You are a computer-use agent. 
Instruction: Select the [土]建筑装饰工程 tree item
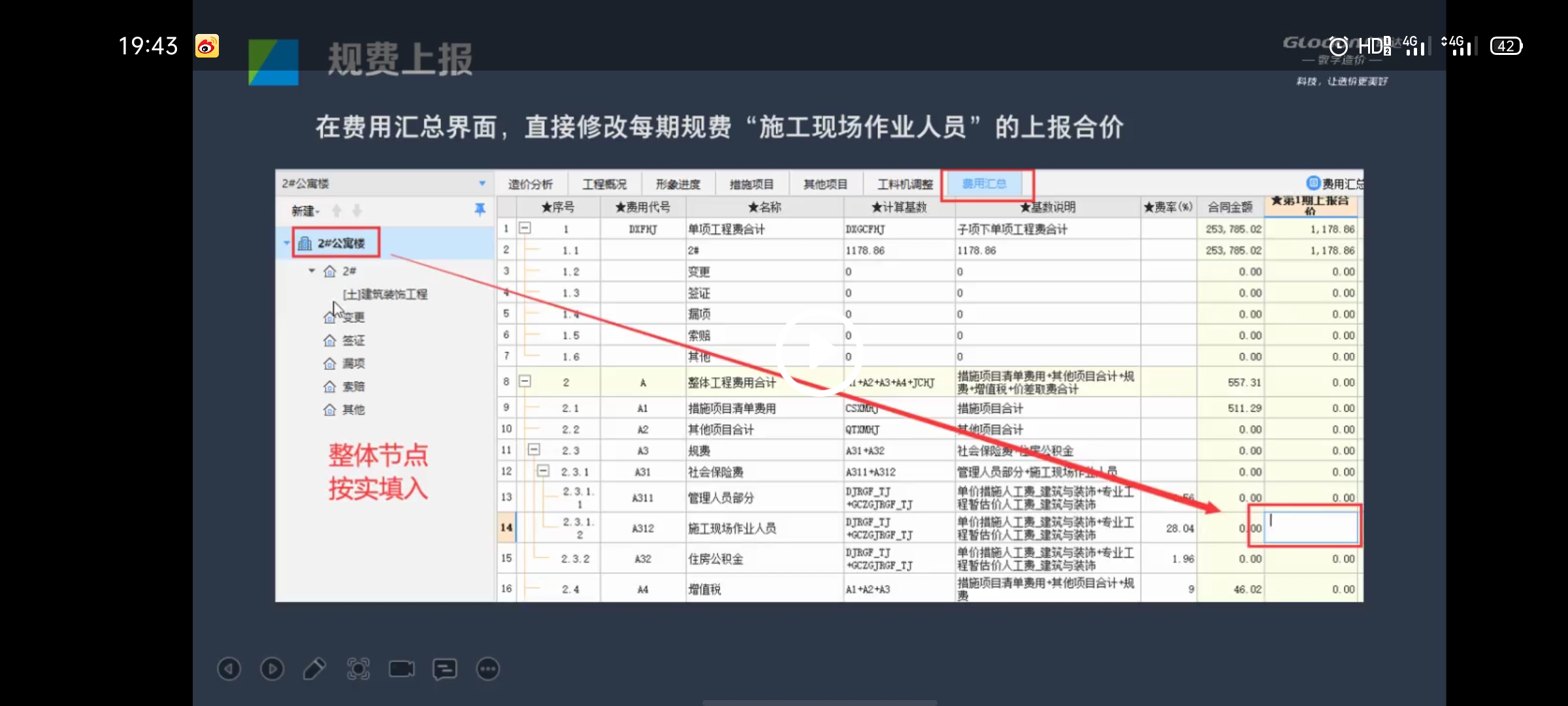coord(385,294)
